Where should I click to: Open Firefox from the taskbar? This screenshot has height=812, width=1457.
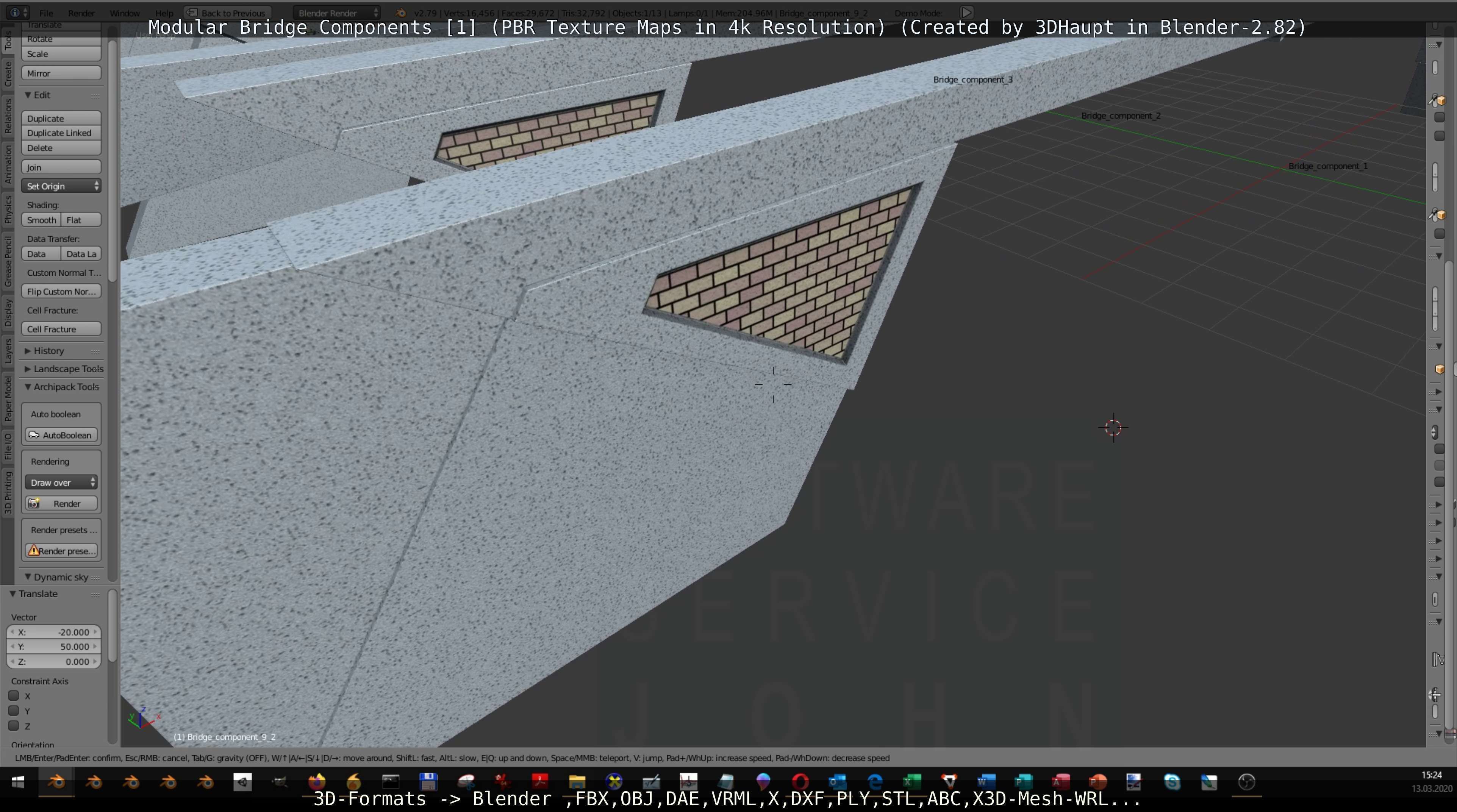click(x=317, y=782)
